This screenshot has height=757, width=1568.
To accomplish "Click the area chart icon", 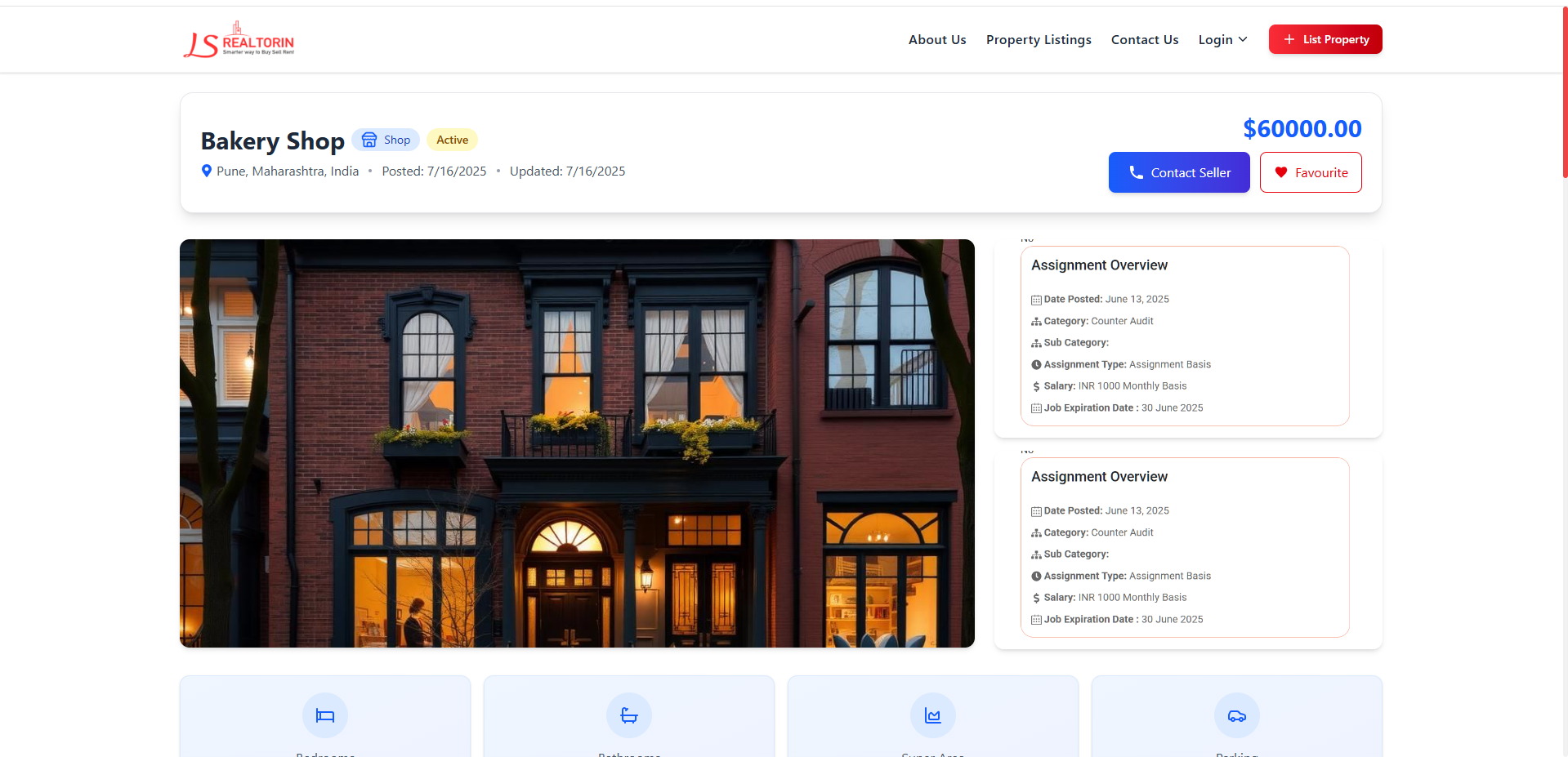I will pos(932,716).
